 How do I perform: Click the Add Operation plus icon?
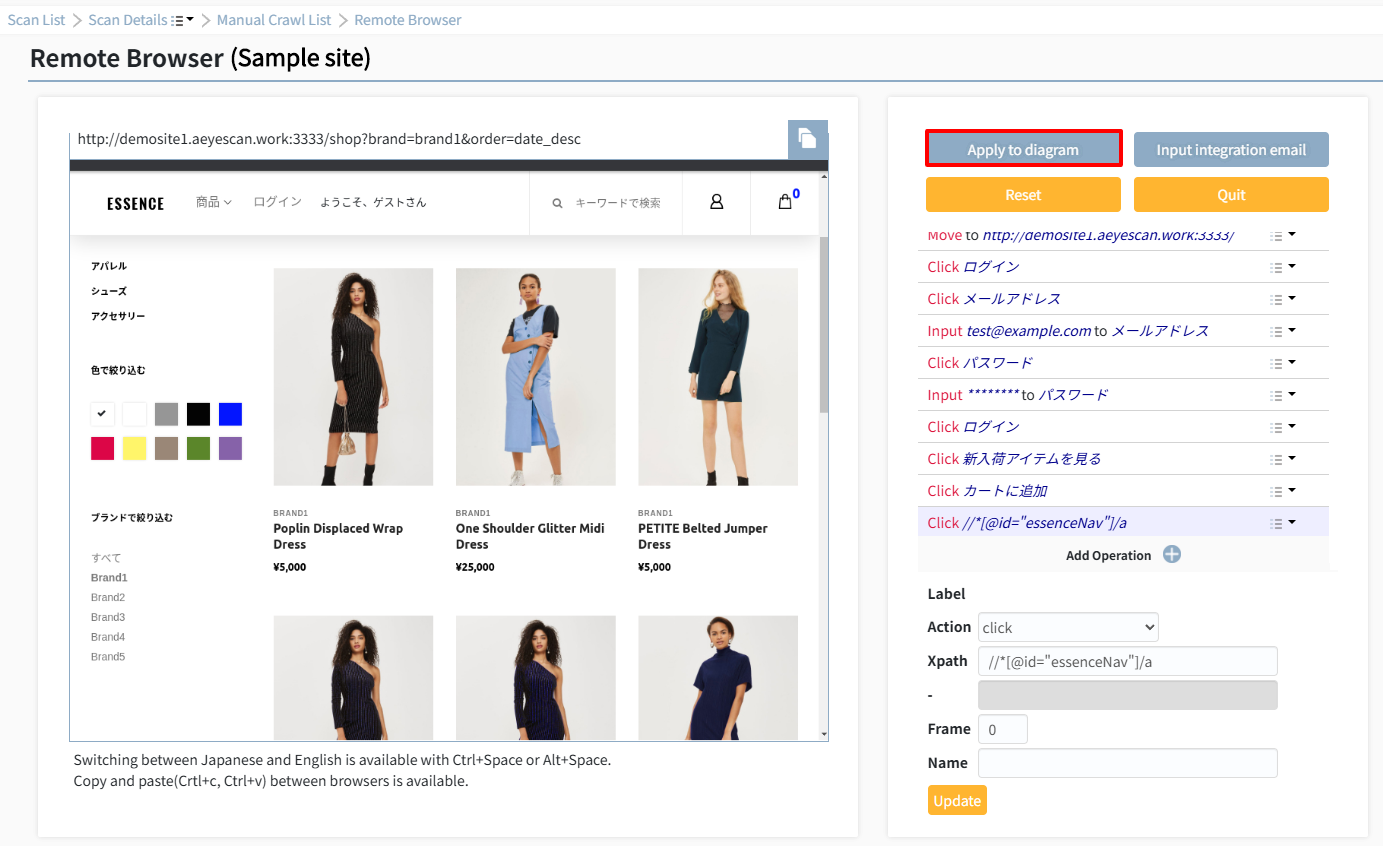[1172, 555]
